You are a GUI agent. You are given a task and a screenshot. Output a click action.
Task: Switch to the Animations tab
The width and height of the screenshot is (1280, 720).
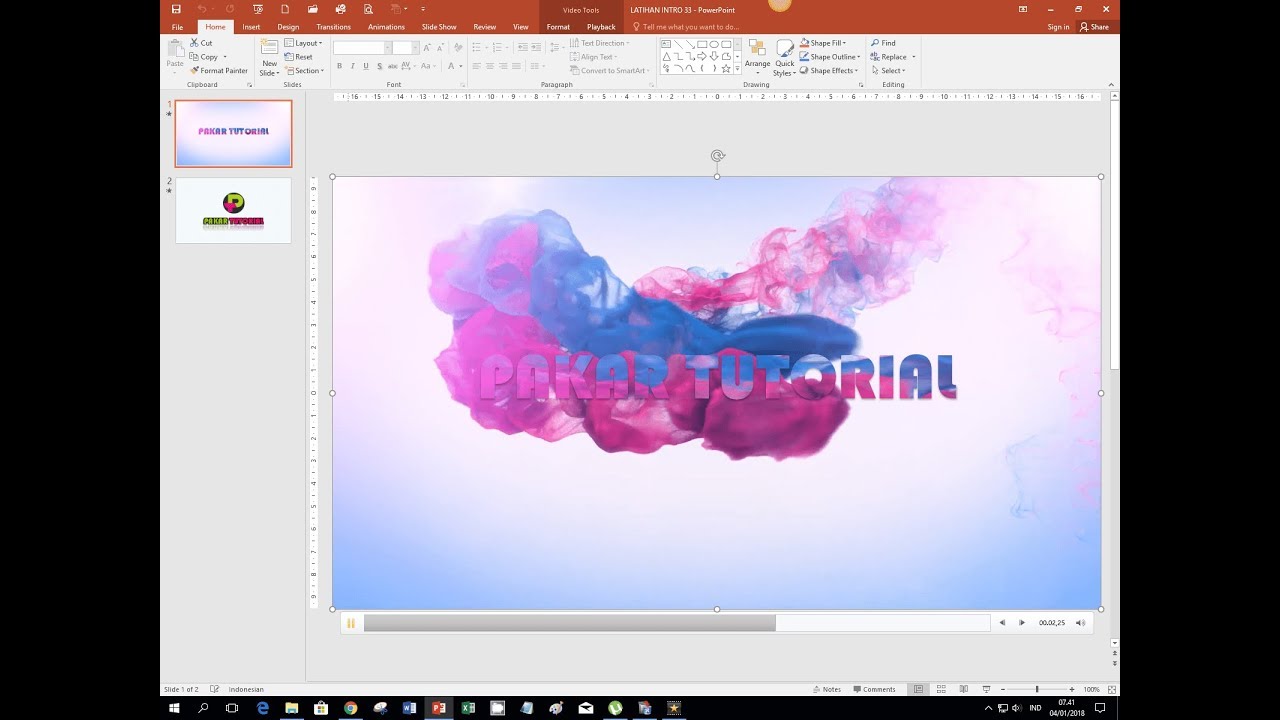pyautogui.click(x=386, y=27)
